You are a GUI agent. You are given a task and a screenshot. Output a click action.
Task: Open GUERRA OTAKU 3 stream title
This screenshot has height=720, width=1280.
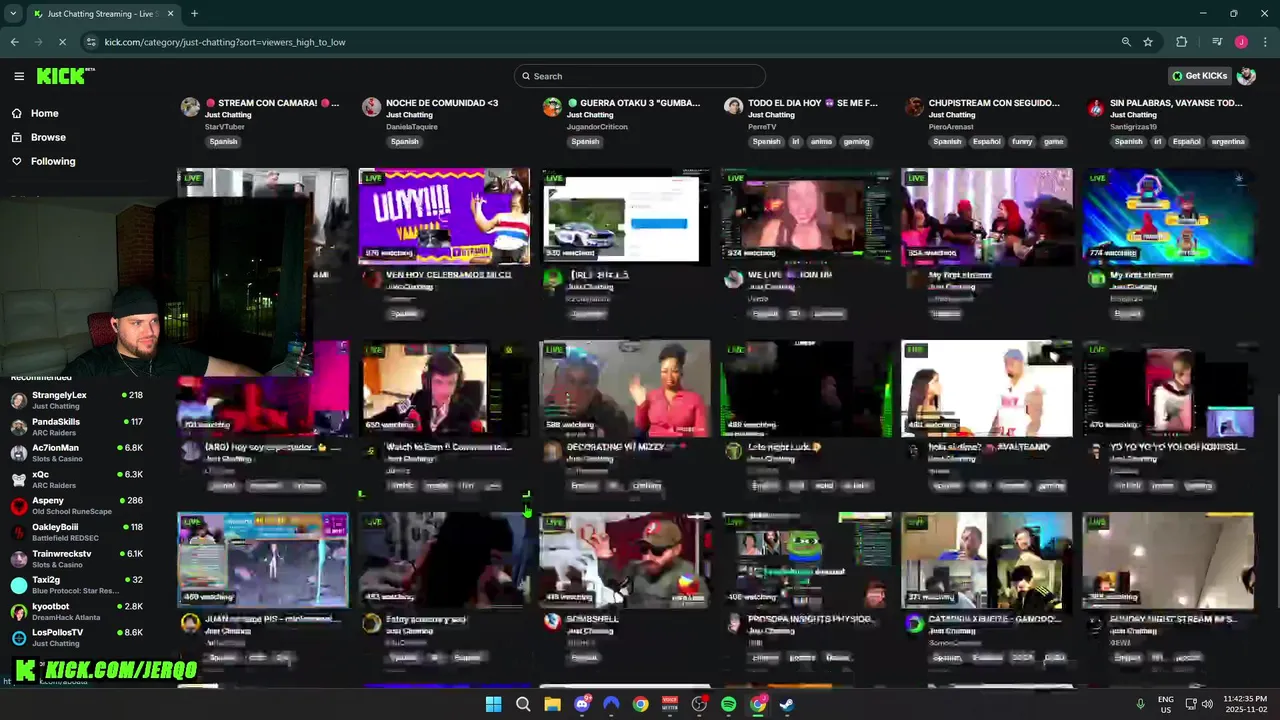(634, 103)
